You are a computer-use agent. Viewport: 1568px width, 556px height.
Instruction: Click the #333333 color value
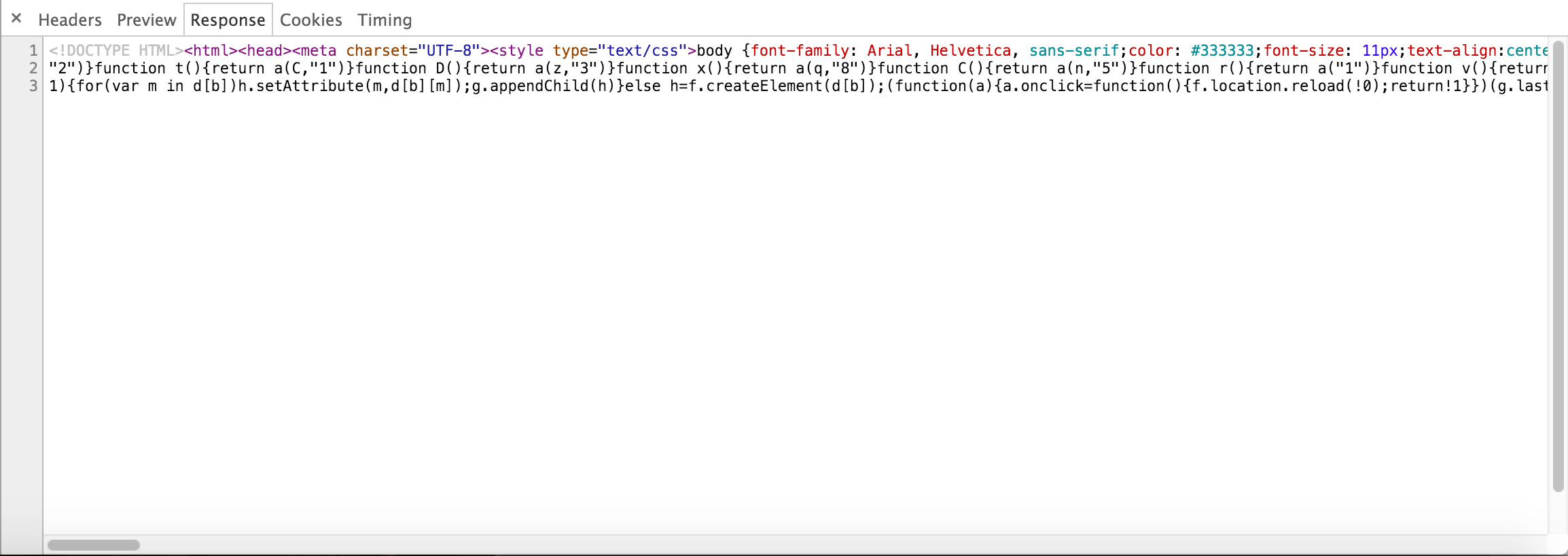[x=1222, y=50]
